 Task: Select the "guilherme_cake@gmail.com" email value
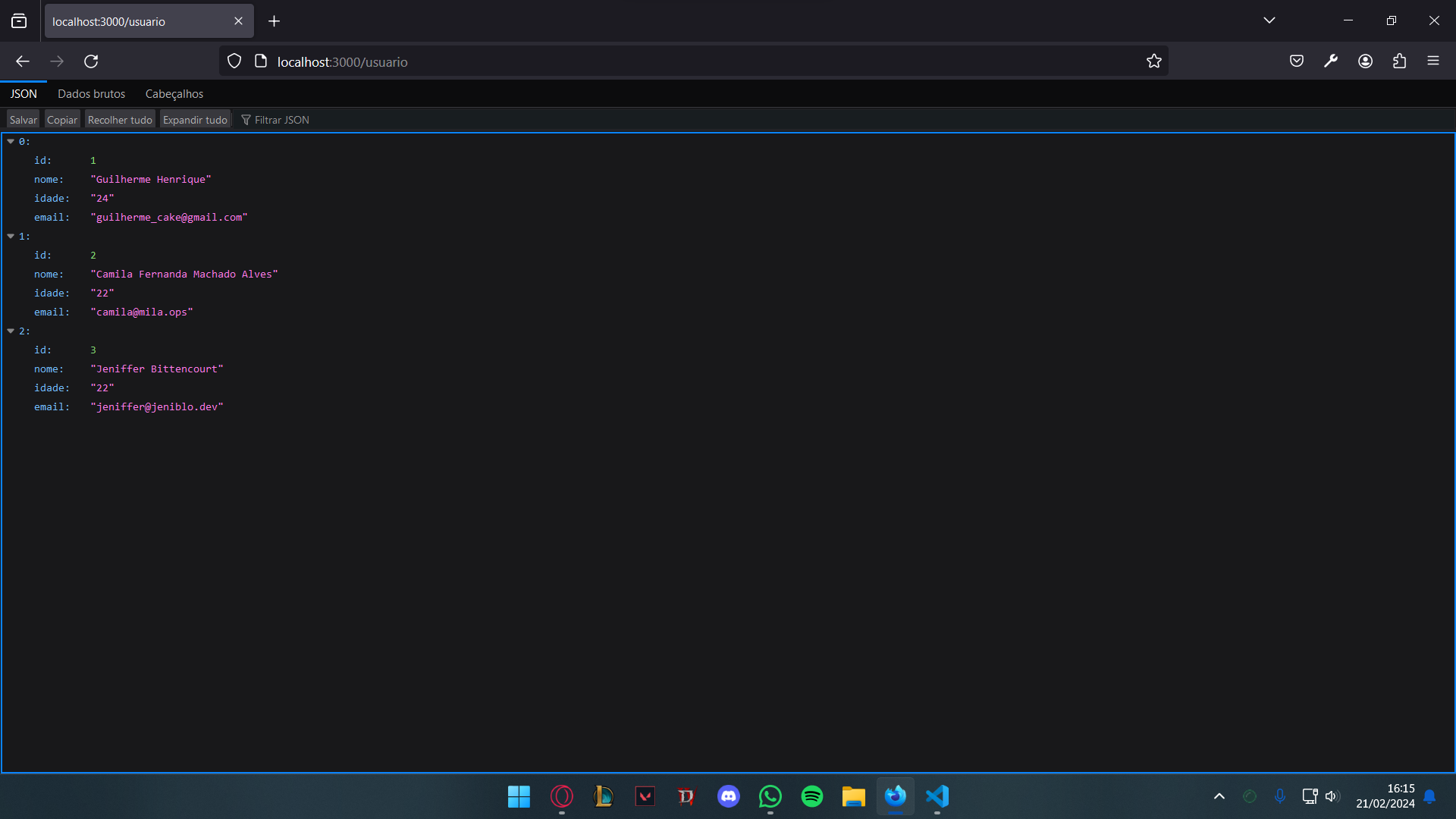coord(169,218)
